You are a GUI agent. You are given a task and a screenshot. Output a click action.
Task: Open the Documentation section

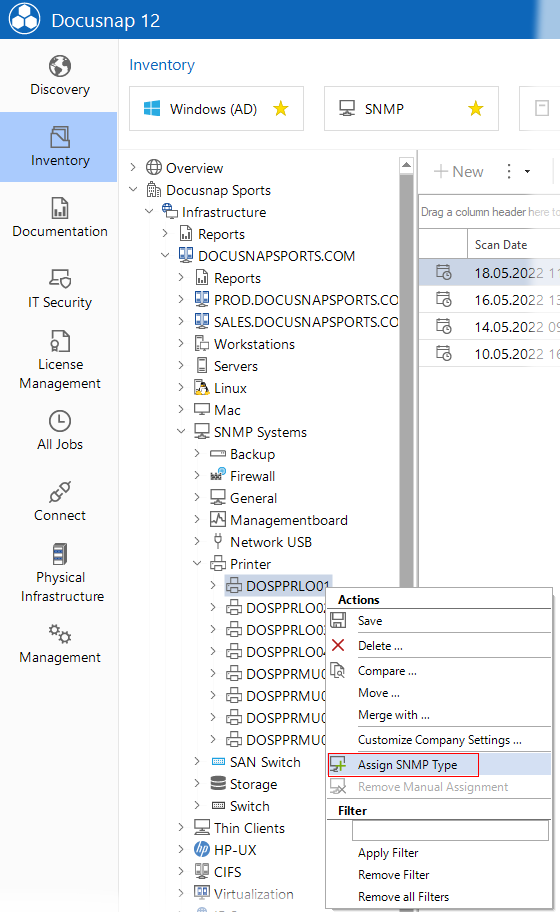pyautogui.click(x=59, y=218)
